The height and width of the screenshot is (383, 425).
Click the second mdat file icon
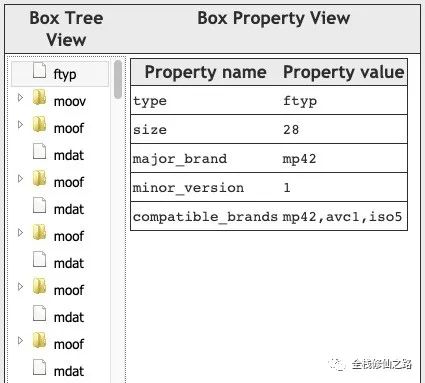coord(39,206)
